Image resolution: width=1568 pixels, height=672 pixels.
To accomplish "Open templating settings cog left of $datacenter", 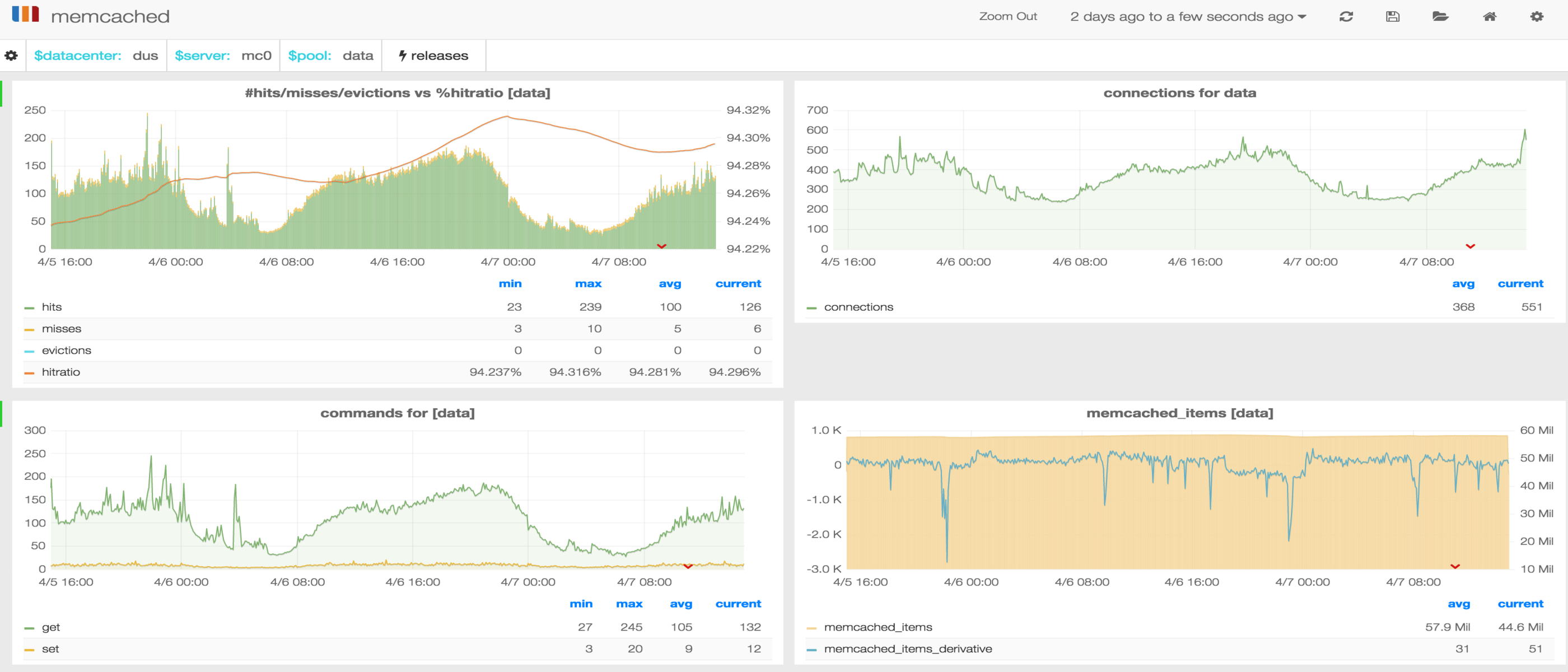I will tap(11, 55).
